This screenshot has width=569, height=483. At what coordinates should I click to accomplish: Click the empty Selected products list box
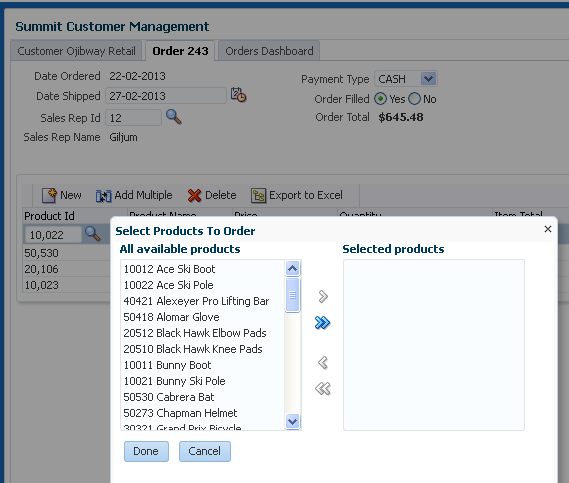434,345
